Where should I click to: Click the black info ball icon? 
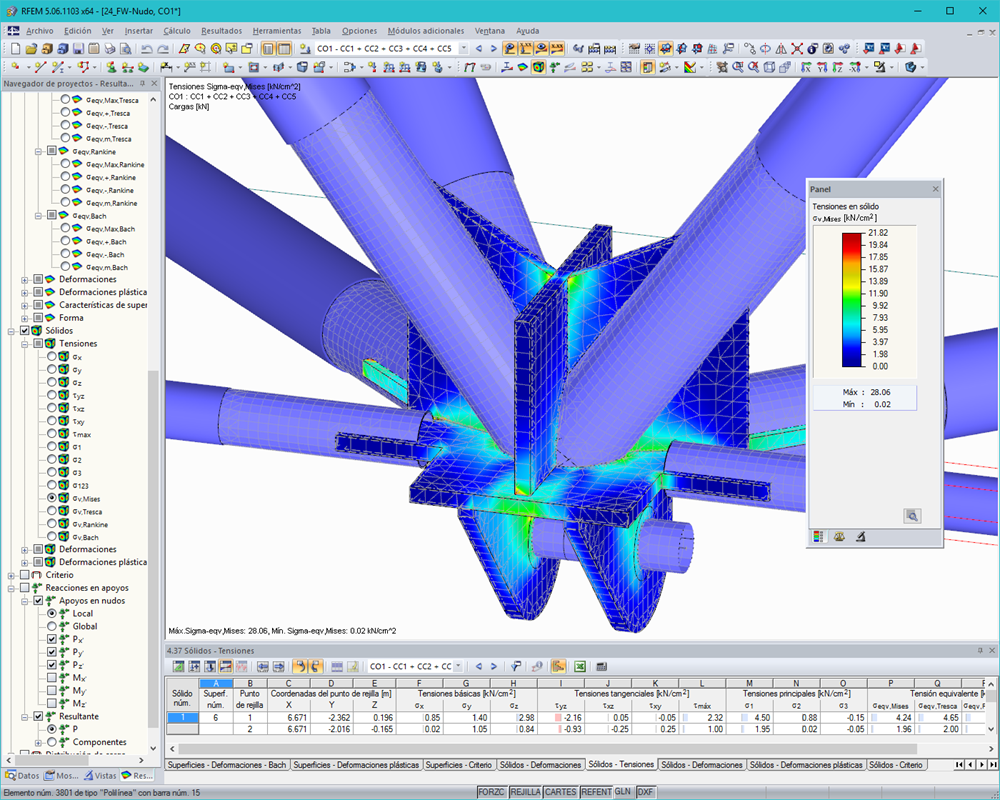click(x=812, y=48)
